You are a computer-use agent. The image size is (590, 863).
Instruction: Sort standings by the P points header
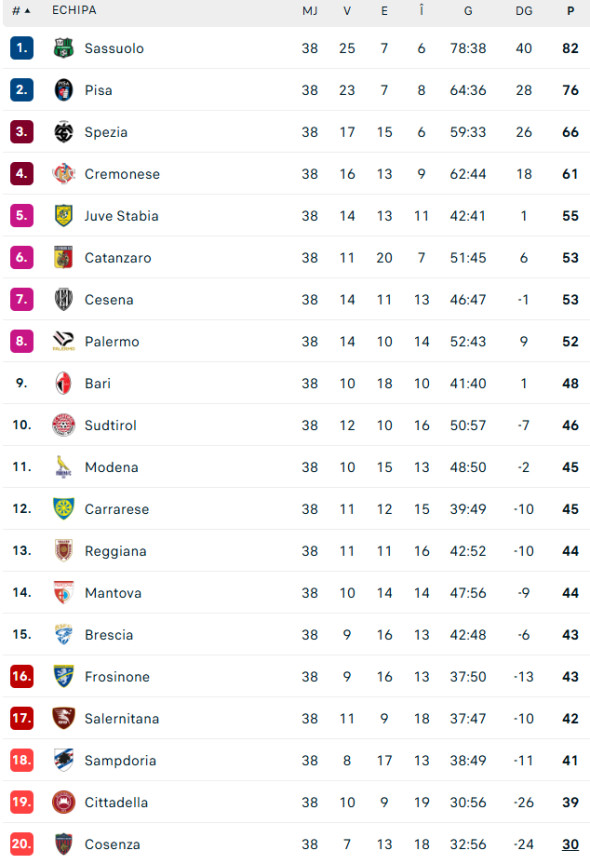point(570,10)
